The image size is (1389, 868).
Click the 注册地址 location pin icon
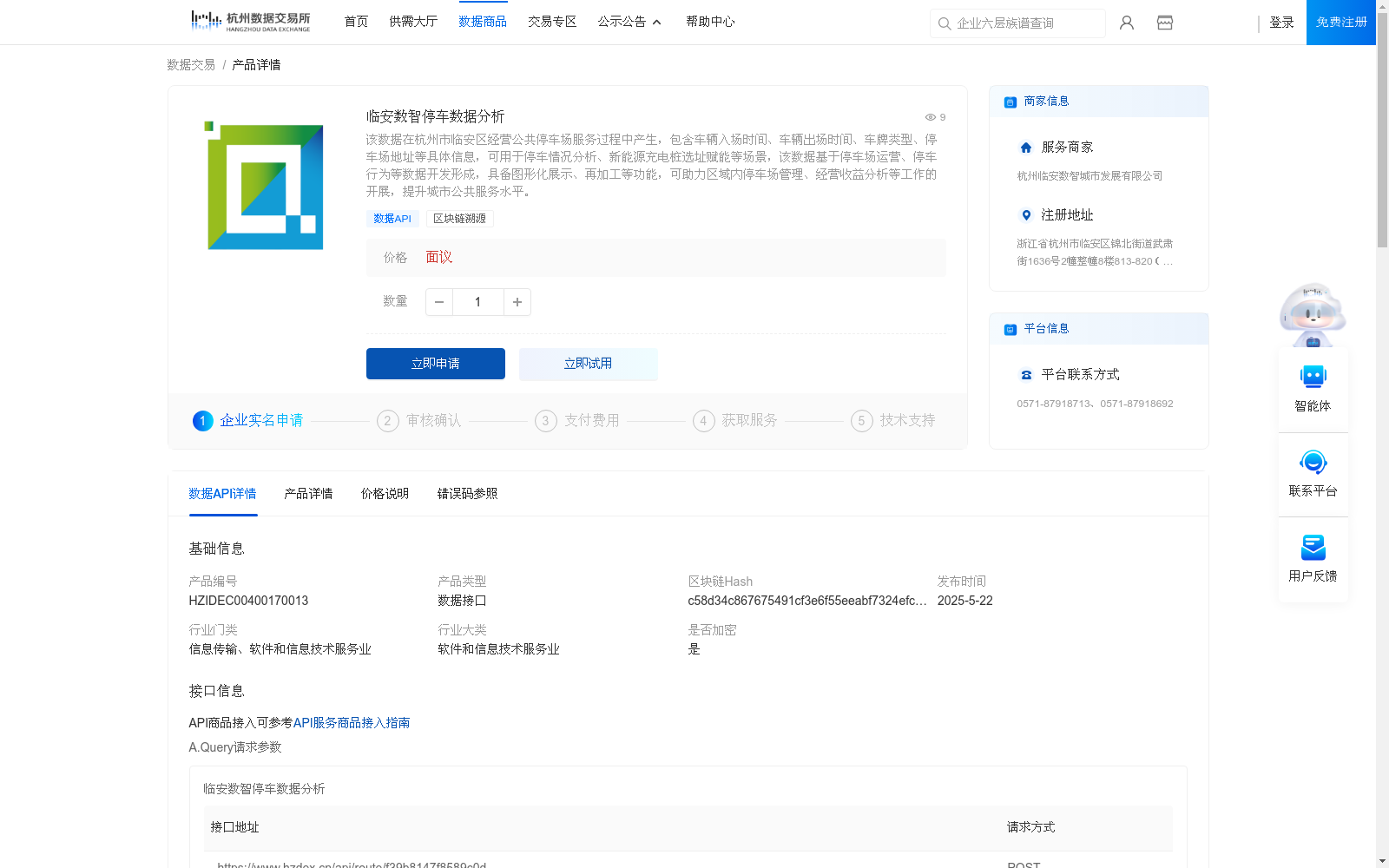(1026, 215)
